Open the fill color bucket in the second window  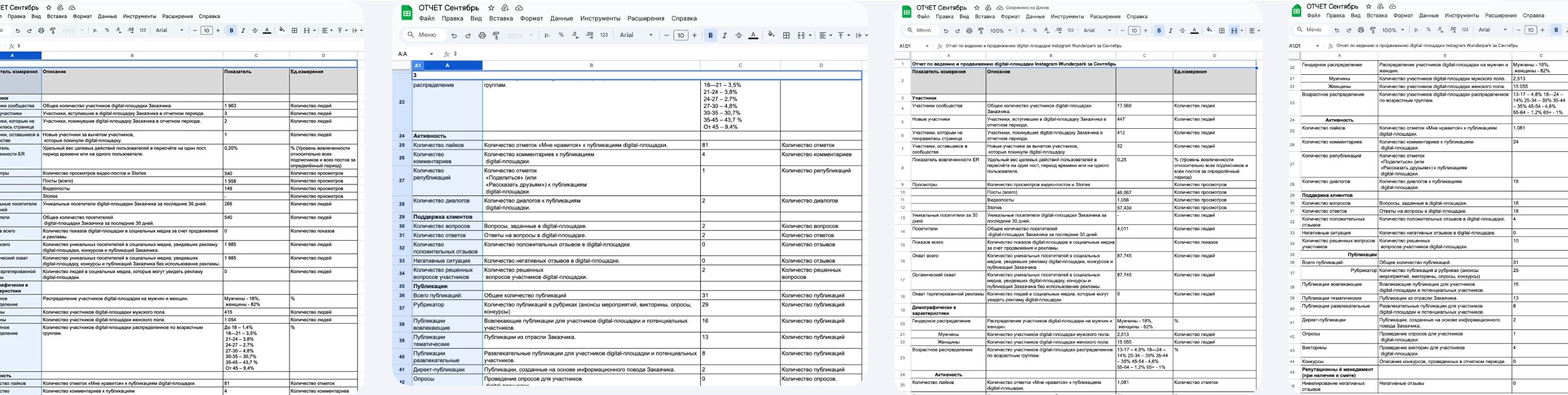(x=771, y=35)
